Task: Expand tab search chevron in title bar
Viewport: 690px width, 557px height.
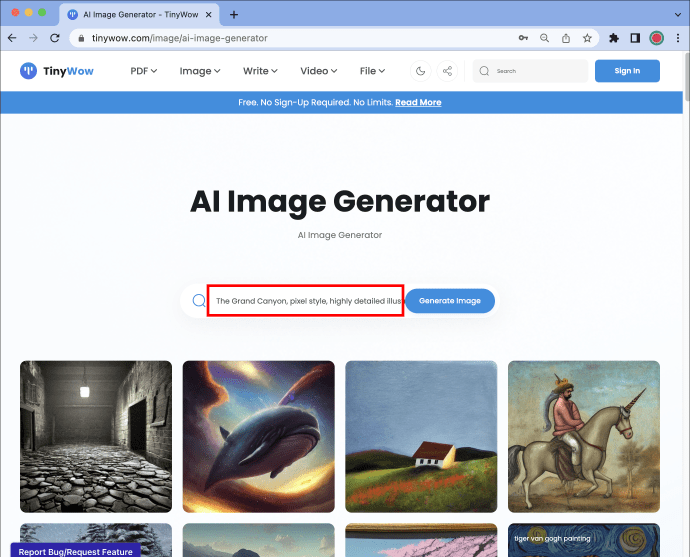Action: pos(678,15)
